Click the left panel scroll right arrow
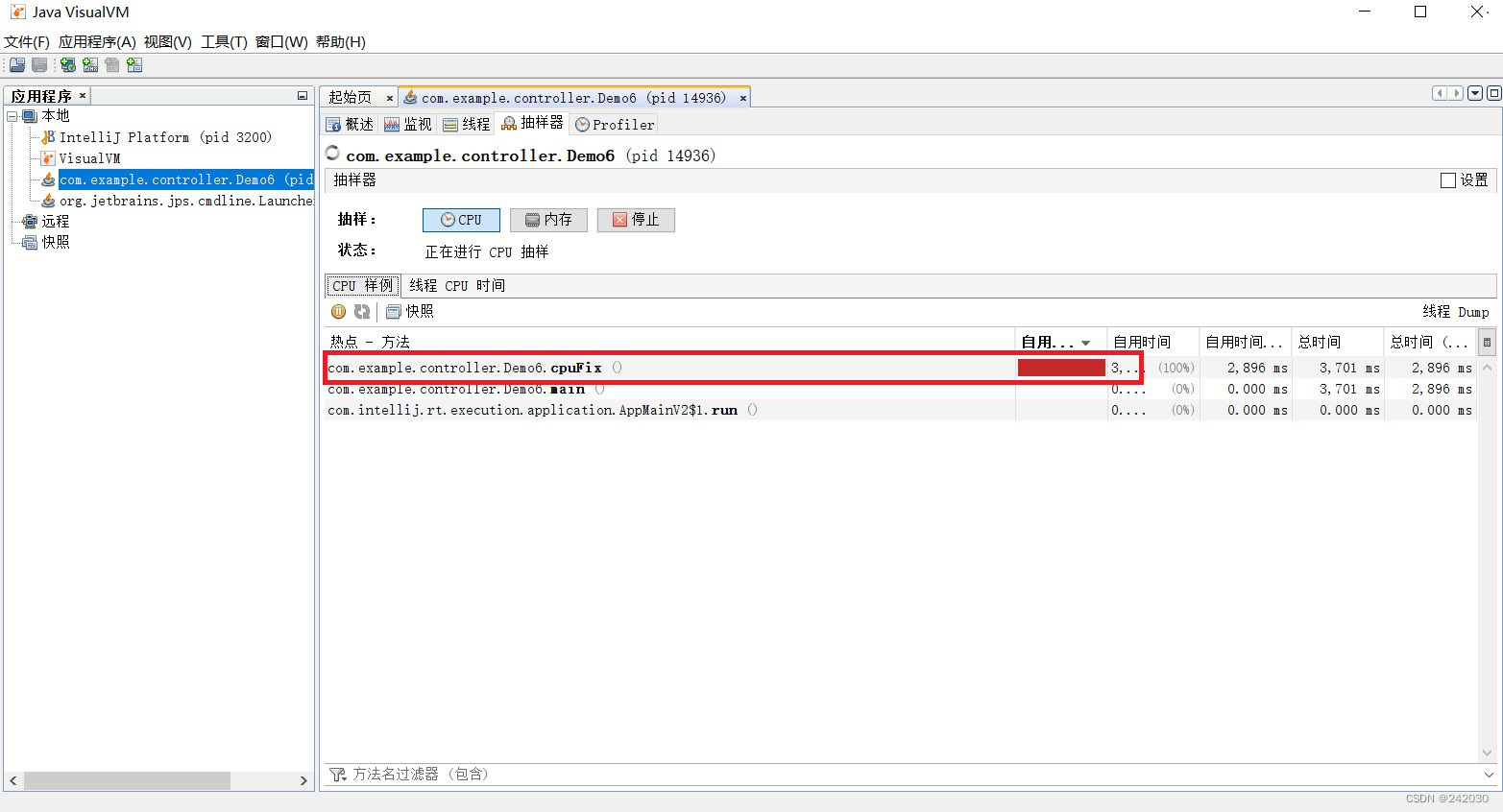This screenshot has width=1503, height=812. pos(303,781)
